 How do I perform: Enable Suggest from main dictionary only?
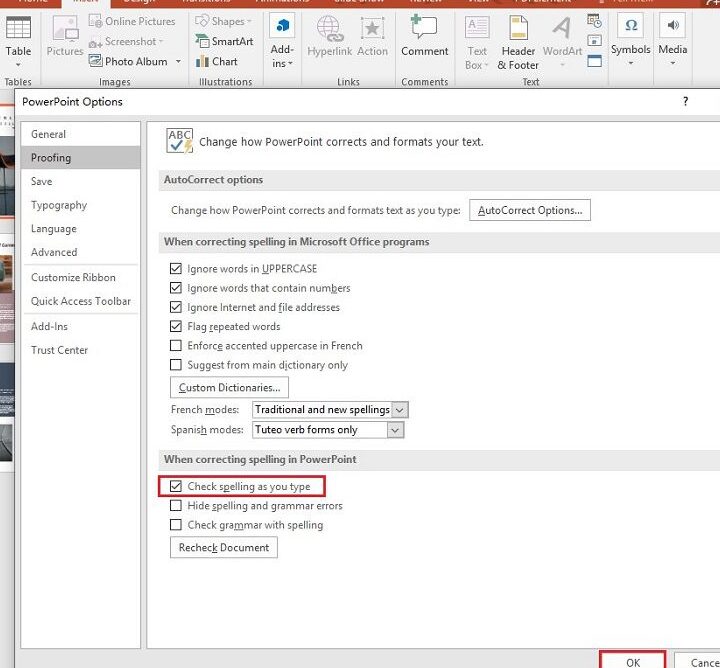(175, 365)
